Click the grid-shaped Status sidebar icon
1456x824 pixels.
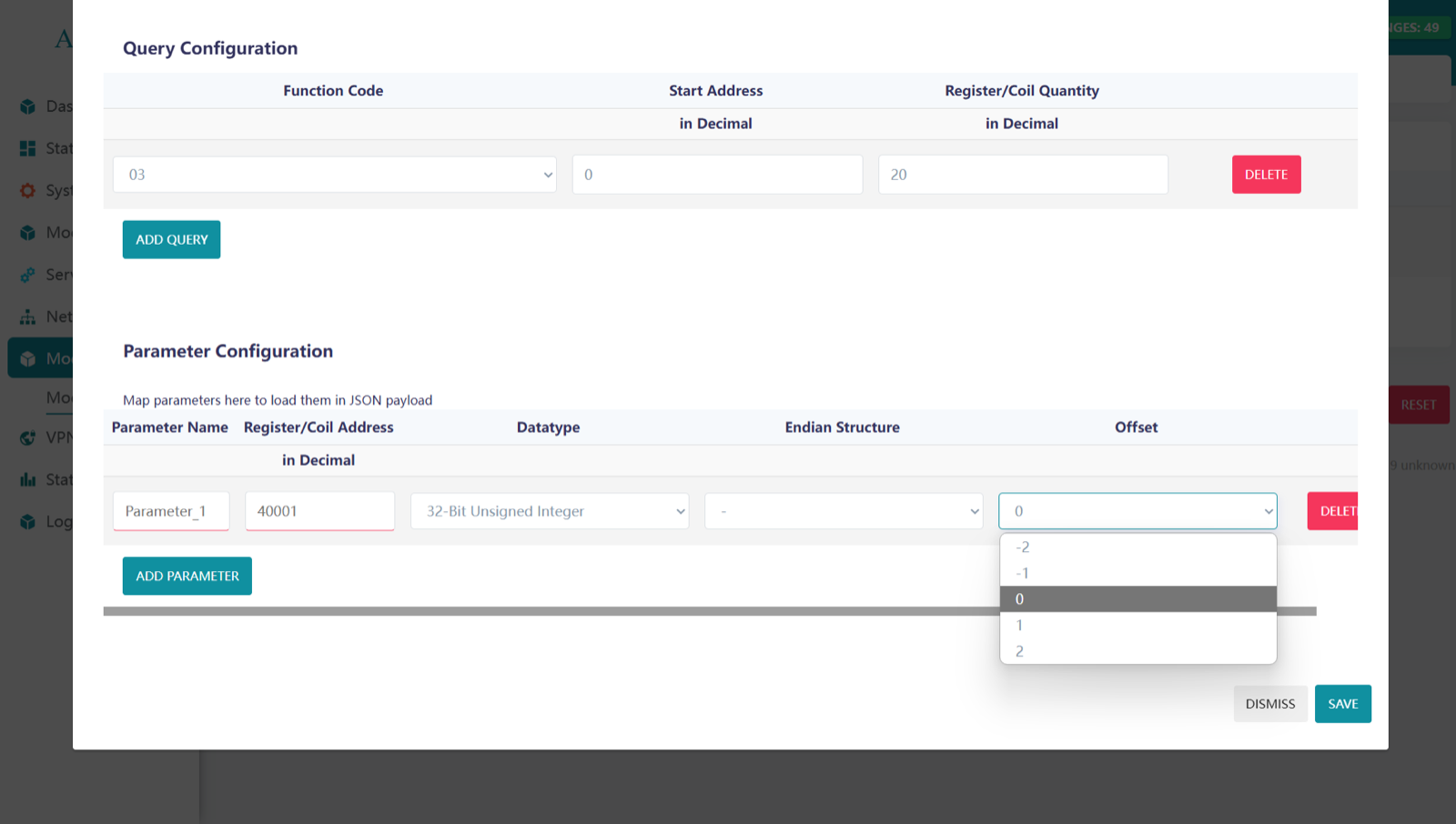(x=28, y=148)
